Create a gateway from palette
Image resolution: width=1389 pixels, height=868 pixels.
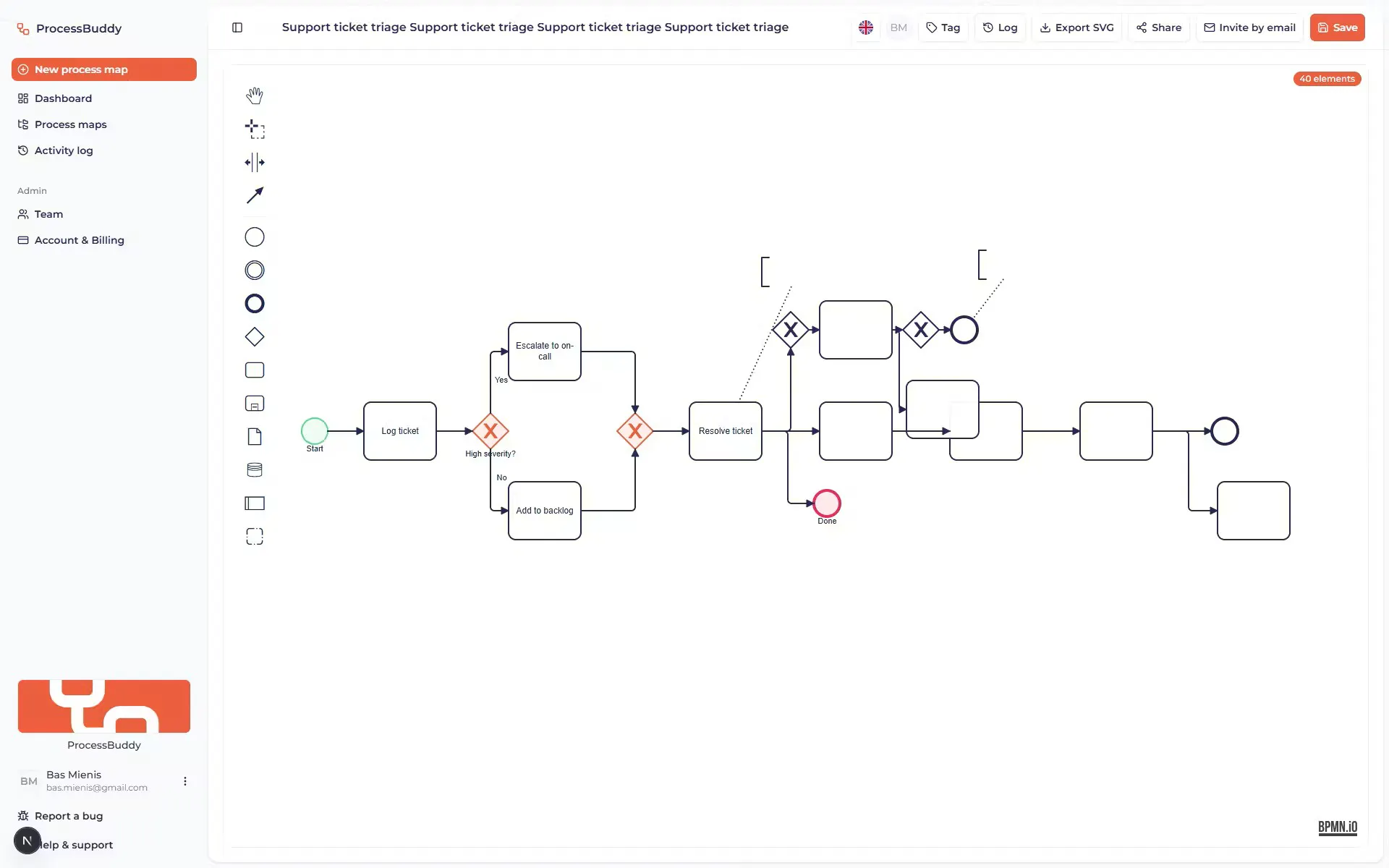tap(255, 337)
